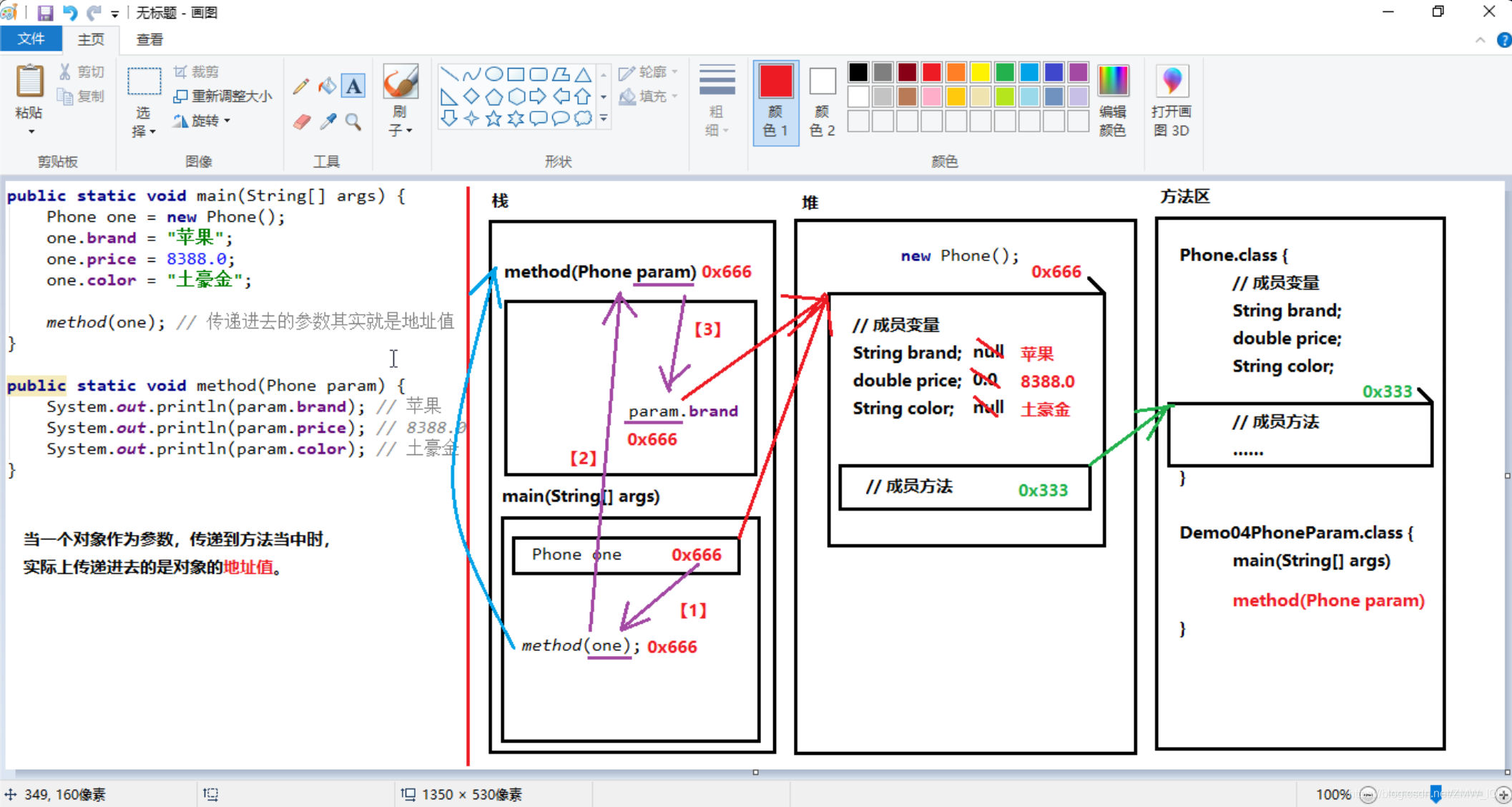Open the line Size dropdown
Image resolution: width=1512 pixels, height=807 pixels.
pos(717,100)
